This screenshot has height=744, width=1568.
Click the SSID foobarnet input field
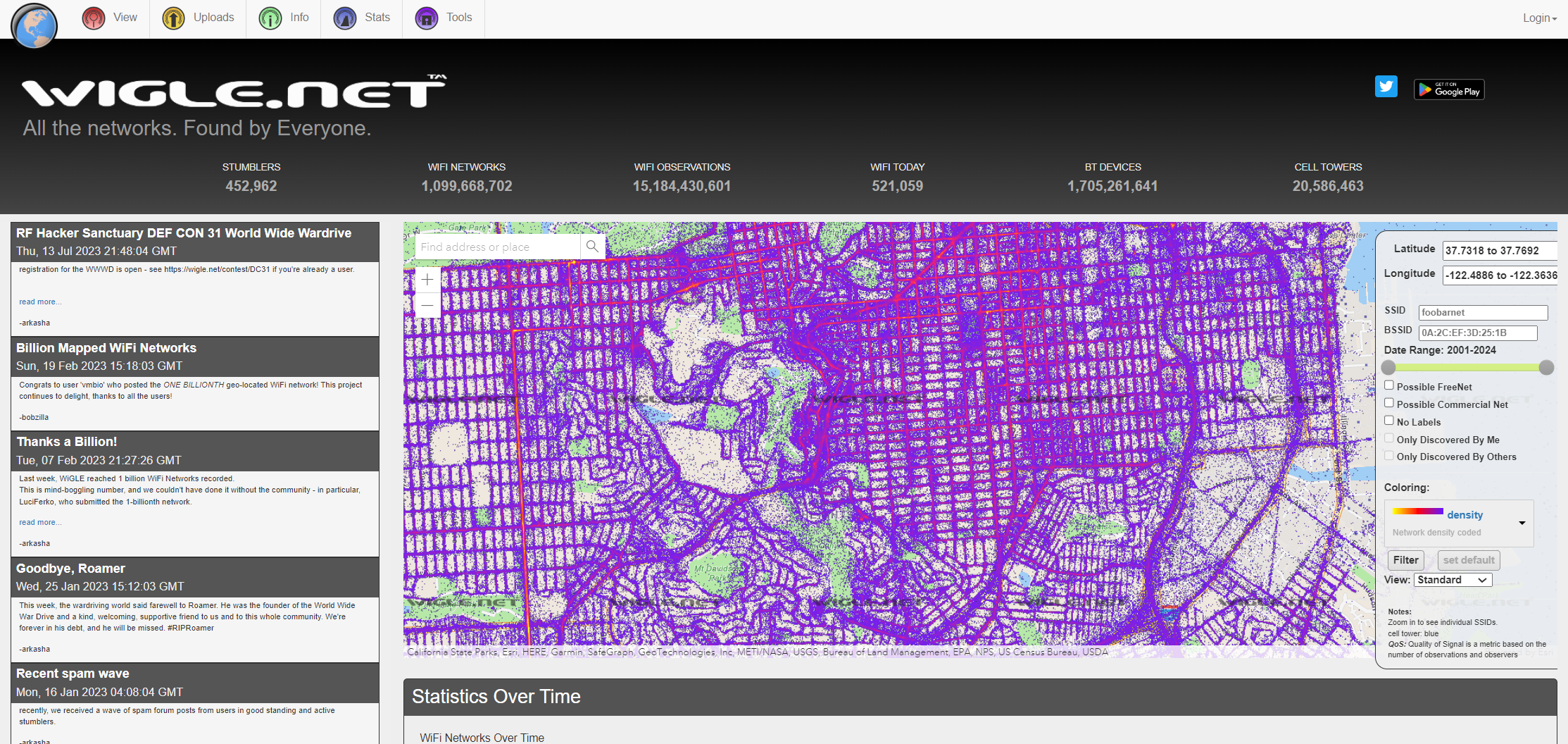coord(1483,312)
